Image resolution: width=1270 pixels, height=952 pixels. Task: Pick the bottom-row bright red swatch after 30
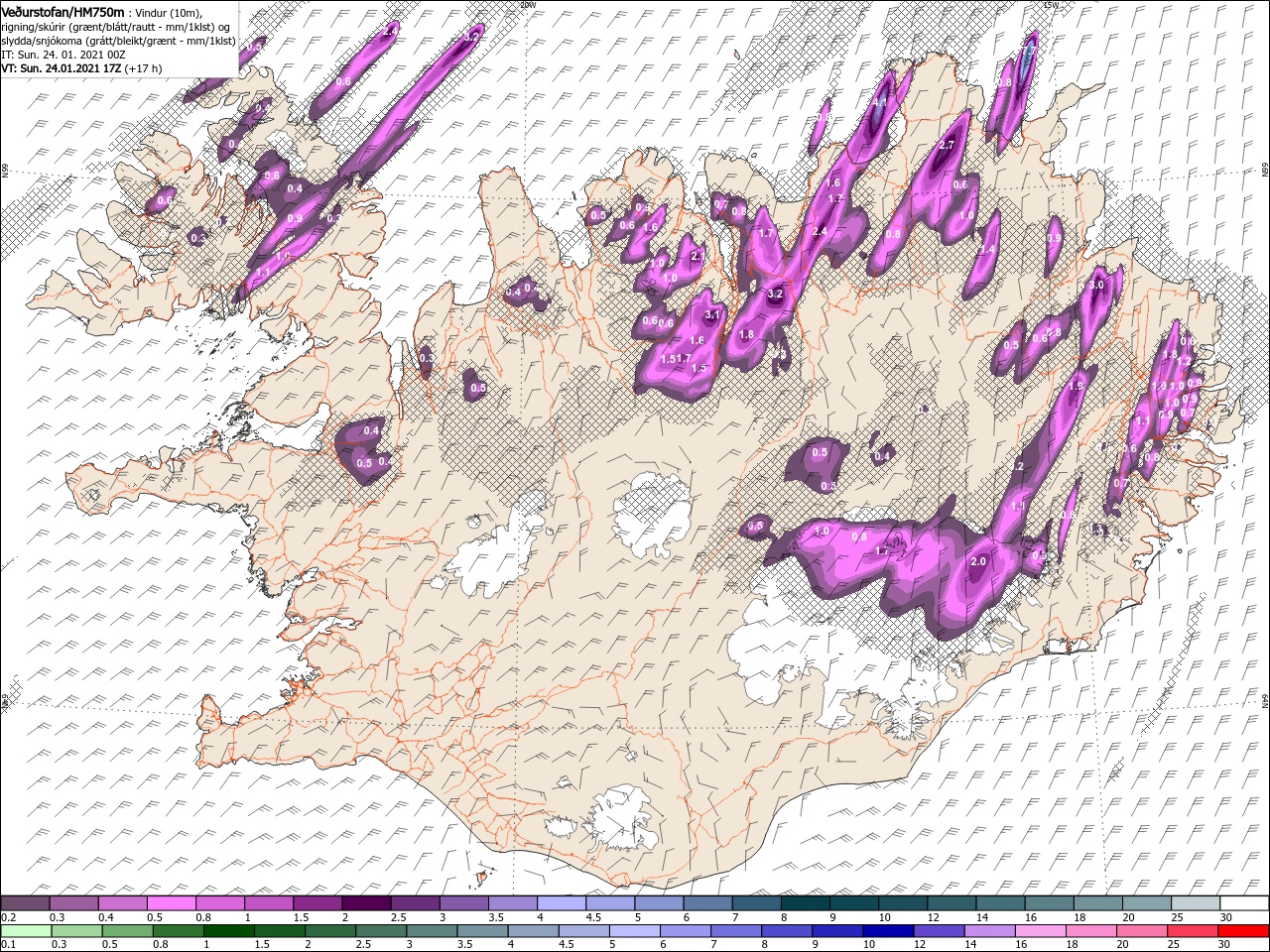pyautogui.click(x=1243, y=931)
